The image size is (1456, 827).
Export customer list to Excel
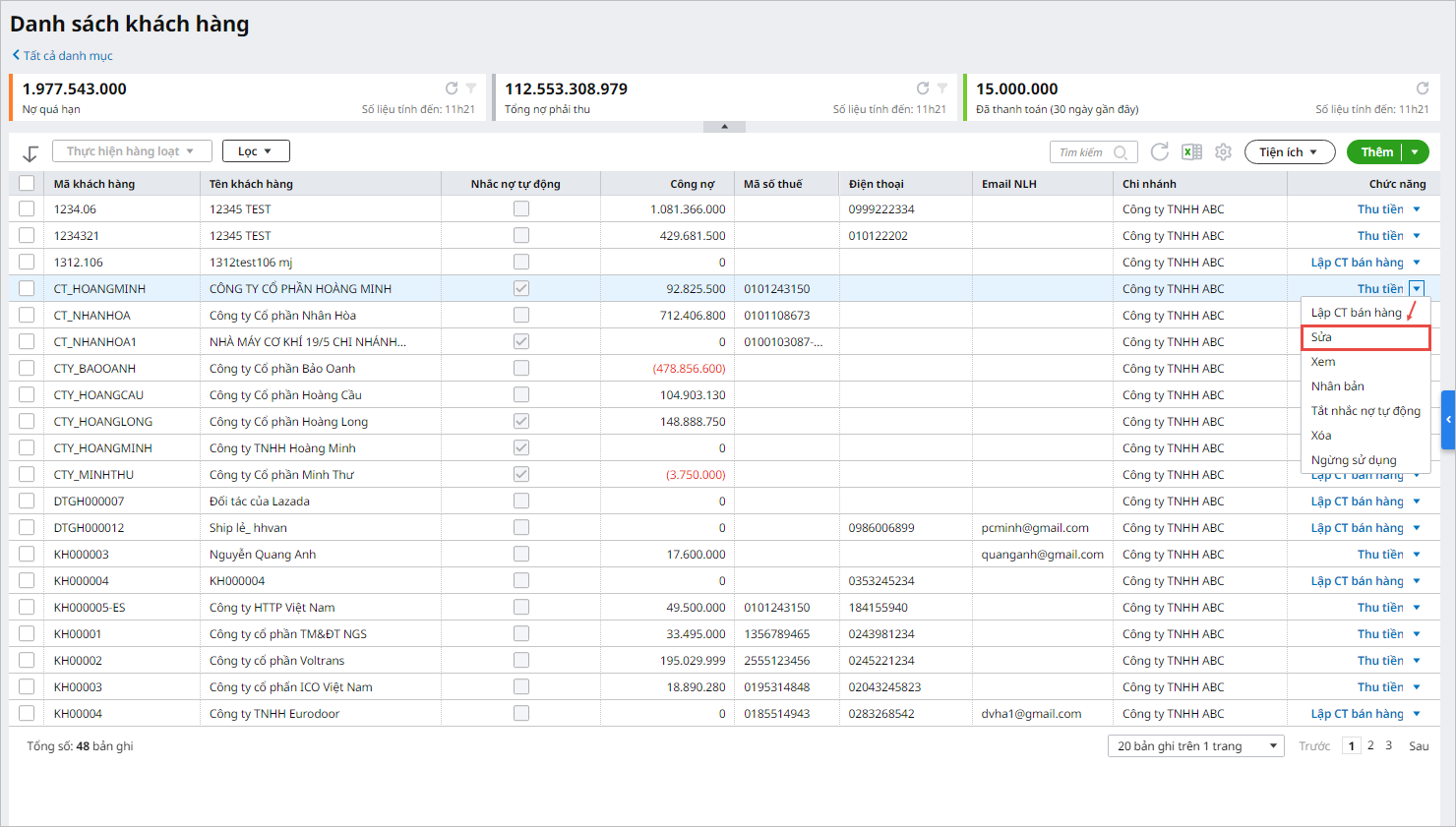click(1191, 151)
